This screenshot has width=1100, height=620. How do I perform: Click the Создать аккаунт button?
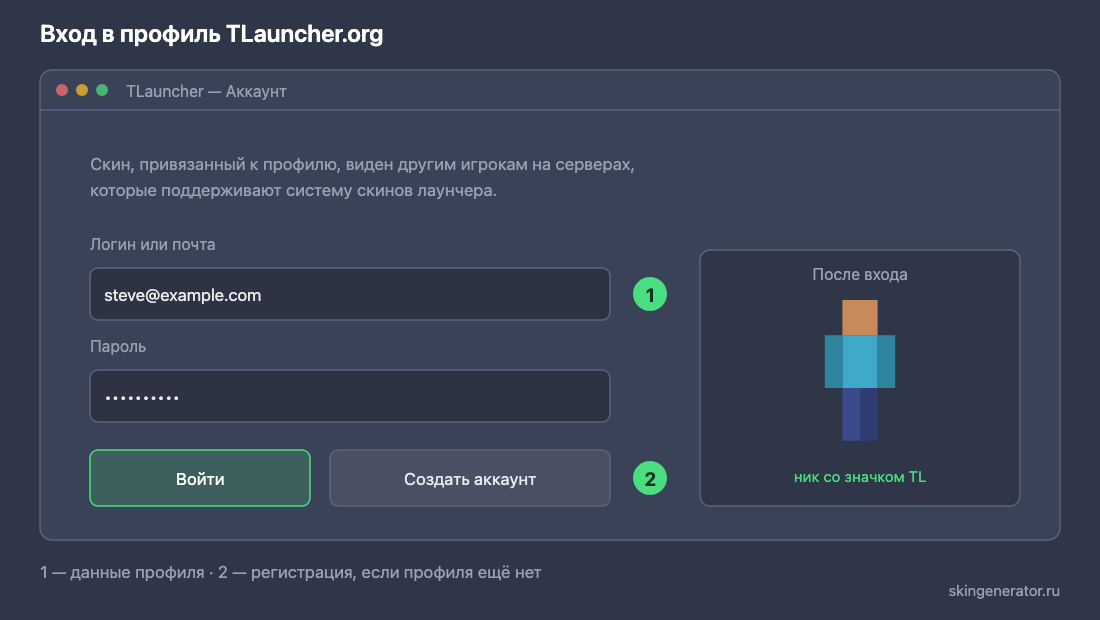(470, 478)
